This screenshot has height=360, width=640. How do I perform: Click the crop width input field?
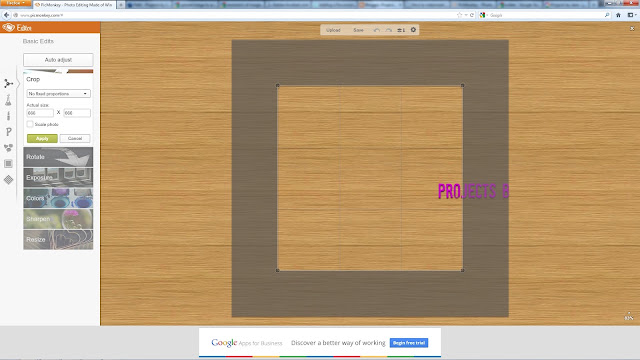coord(40,113)
